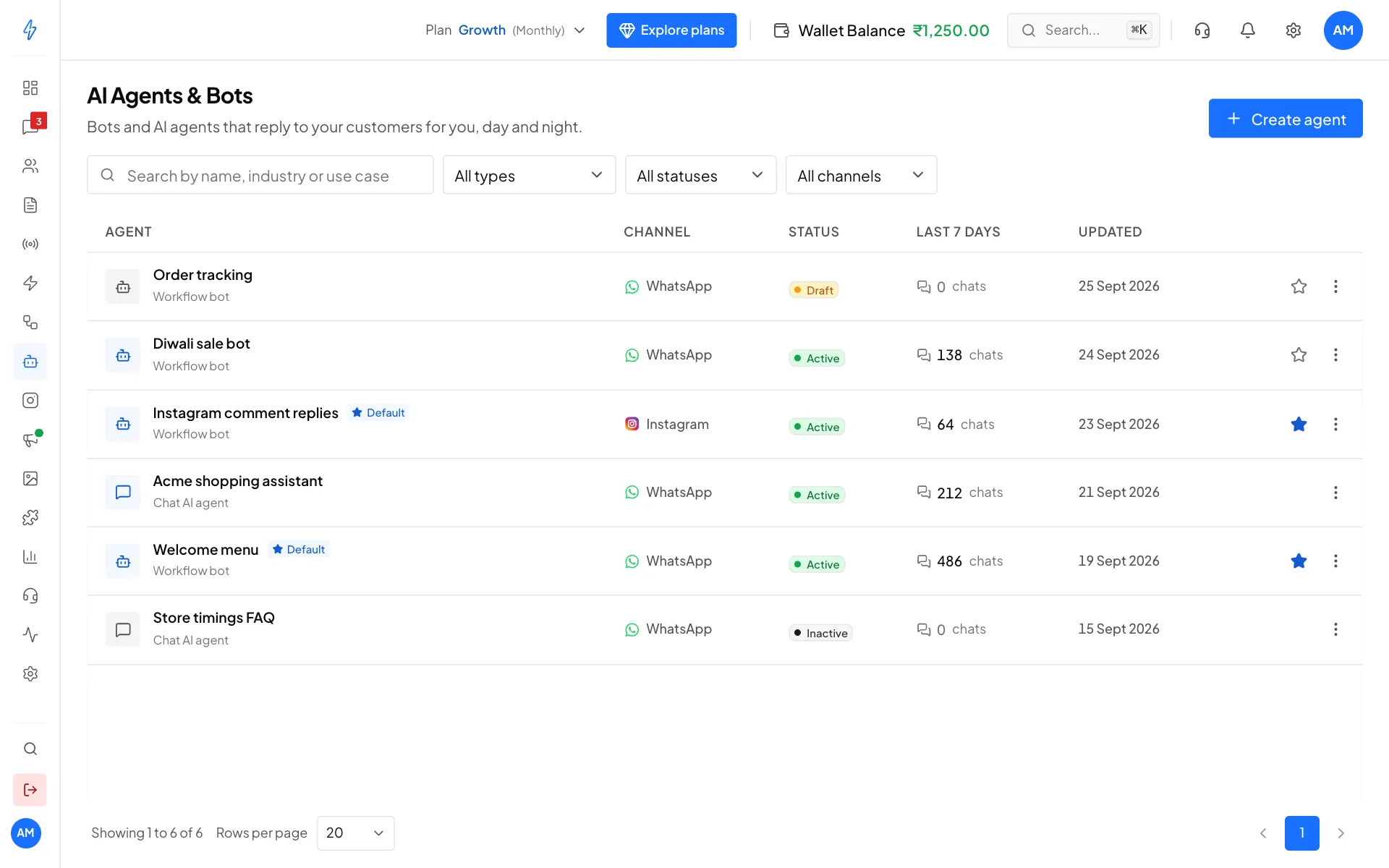Open the contacts people icon in sidebar
The image size is (1389, 868).
point(30,166)
